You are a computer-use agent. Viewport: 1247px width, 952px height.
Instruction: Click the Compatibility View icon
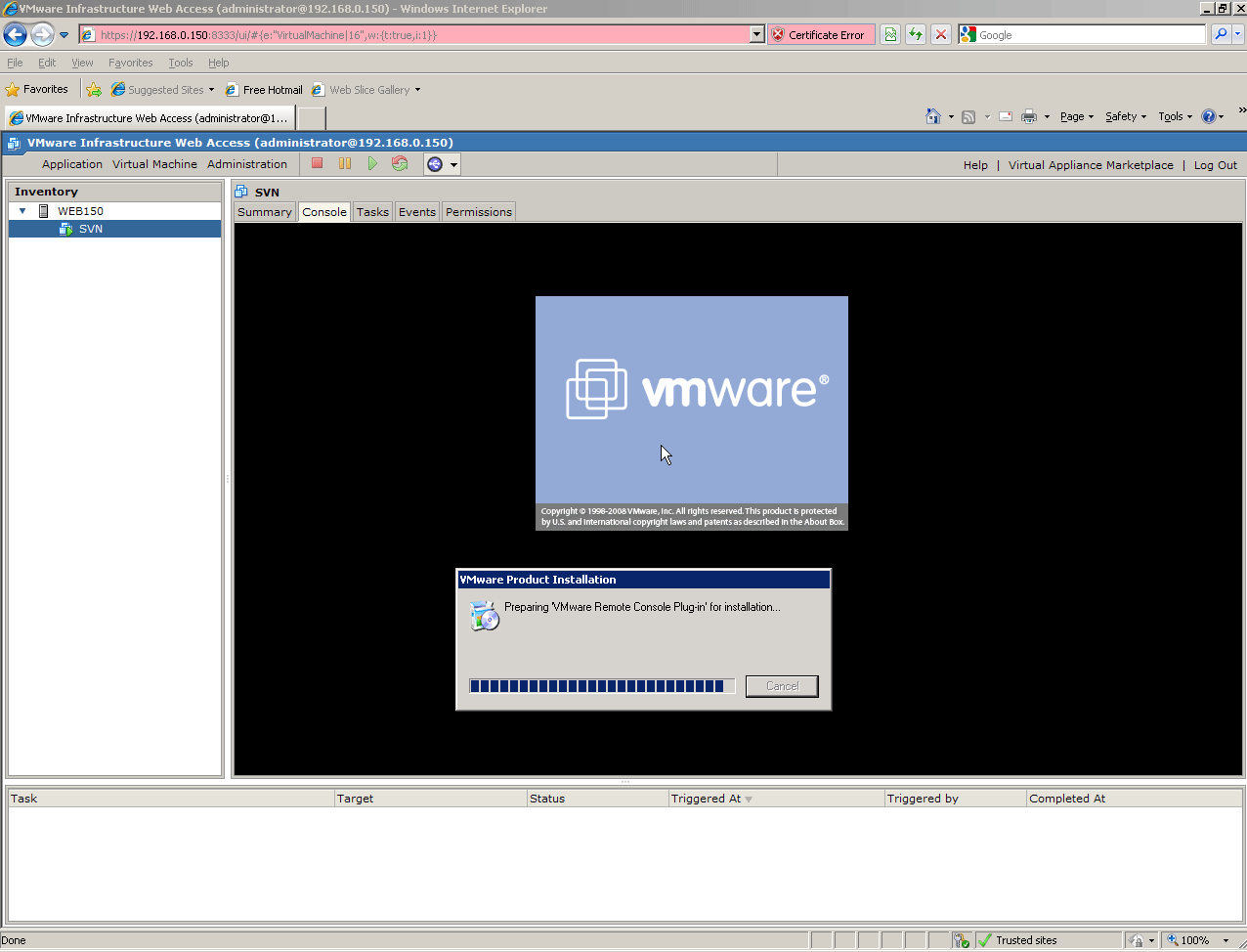(x=890, y=34)
